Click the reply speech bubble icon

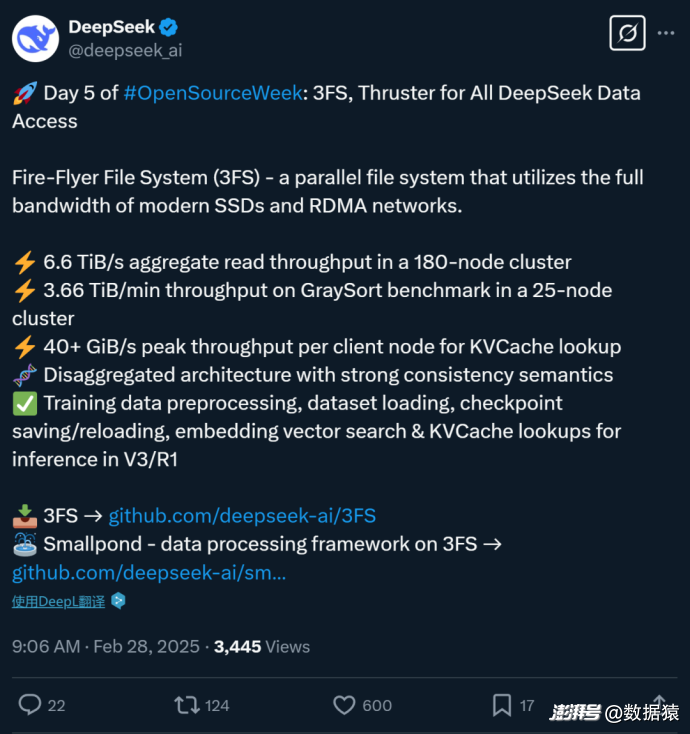30,705
